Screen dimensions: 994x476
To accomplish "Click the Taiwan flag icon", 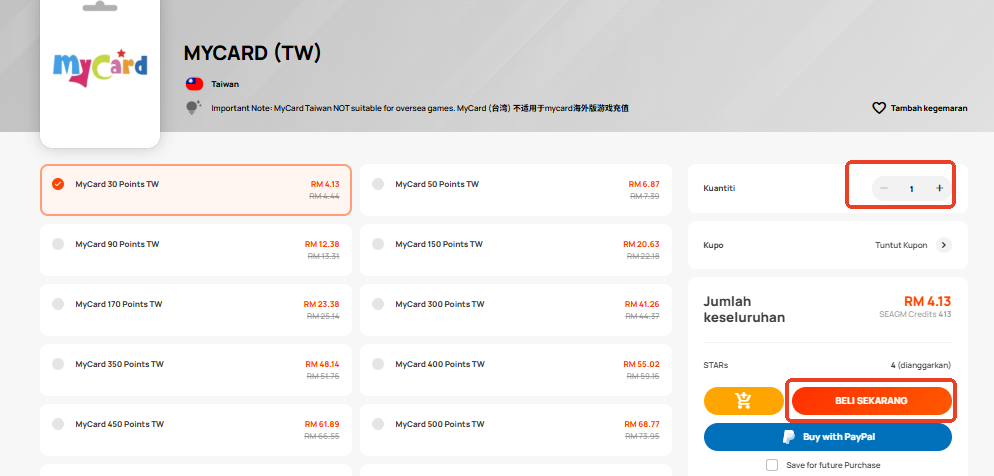I will tap(194, 84).
